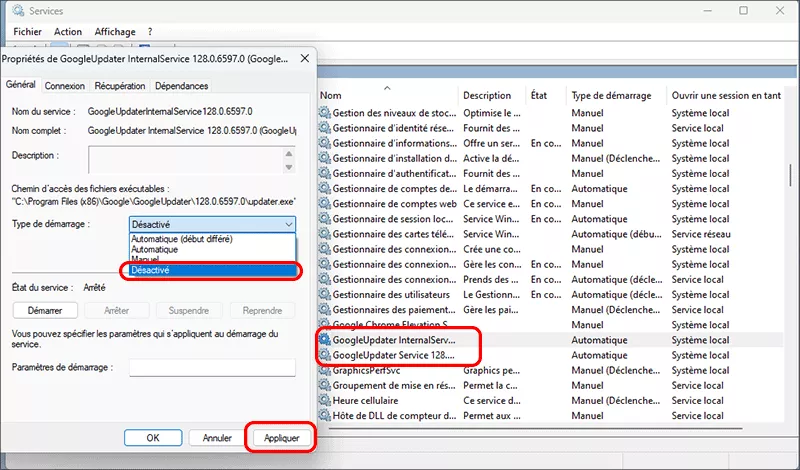Sort by Ouvrir une session en tant header
800x470 pixels.
(726, 95)
